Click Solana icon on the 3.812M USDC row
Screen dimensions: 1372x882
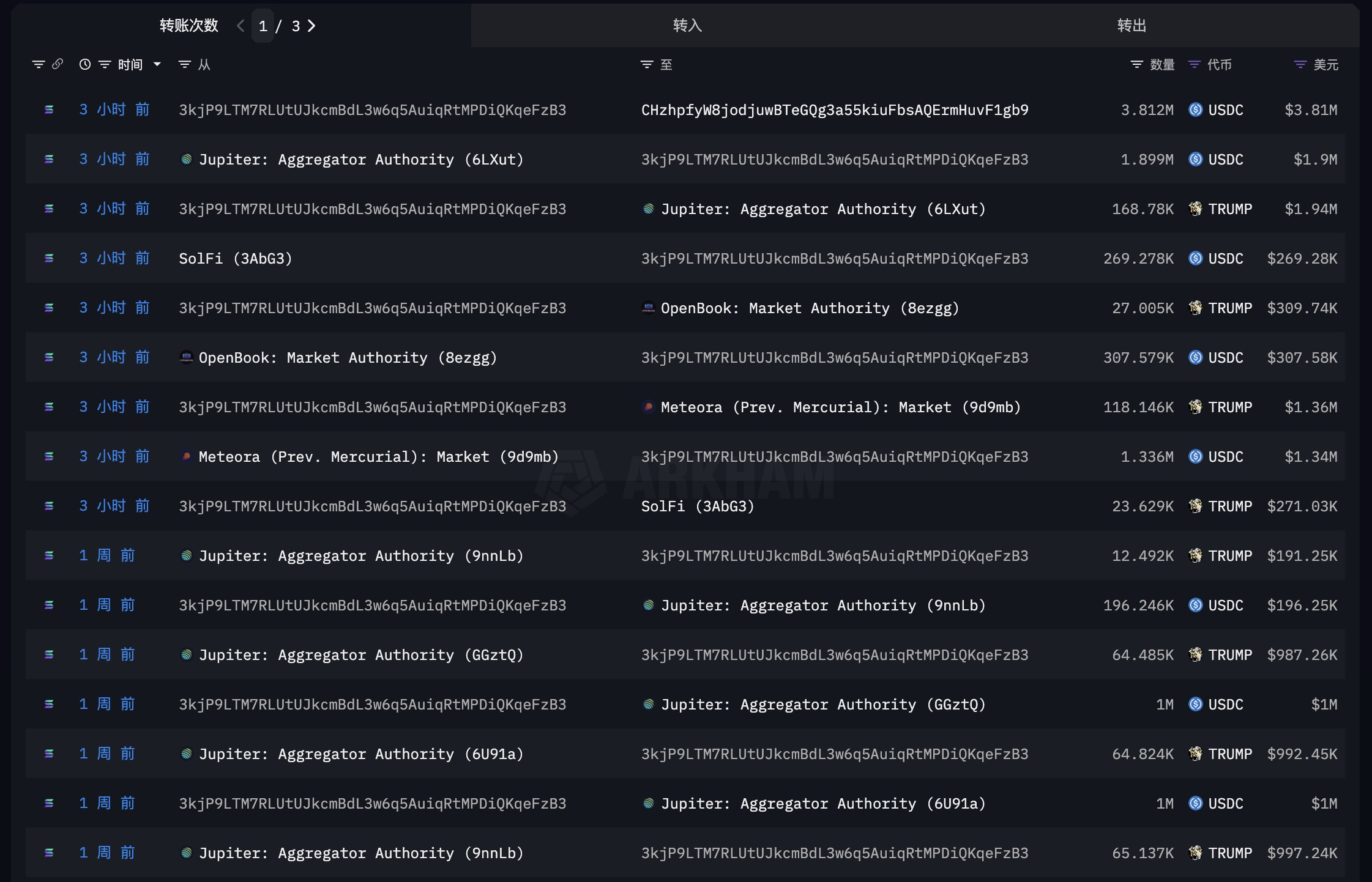pyautogui.click(x=49, y=109)
